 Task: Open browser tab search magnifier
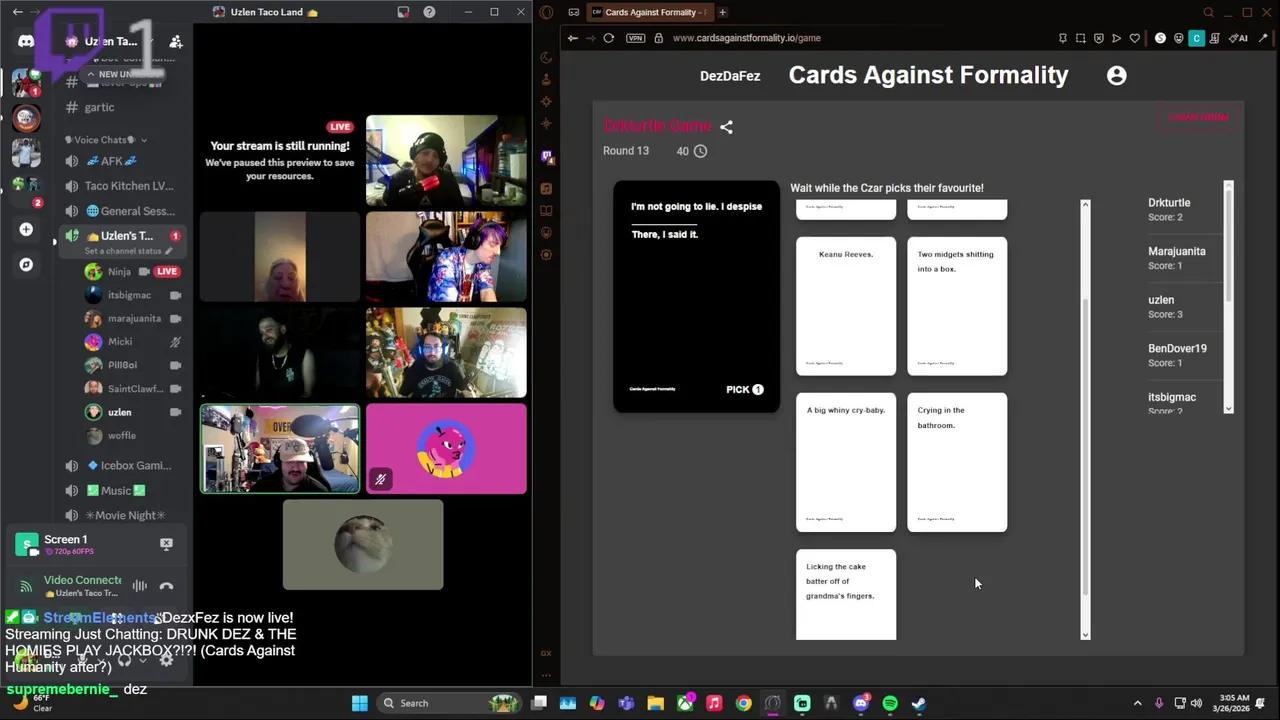[1208, 12]
